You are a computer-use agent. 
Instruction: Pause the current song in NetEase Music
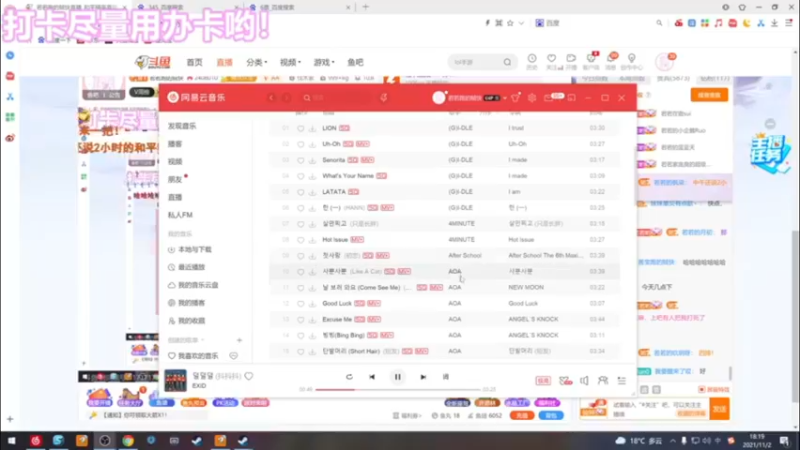tap(397, 377)
